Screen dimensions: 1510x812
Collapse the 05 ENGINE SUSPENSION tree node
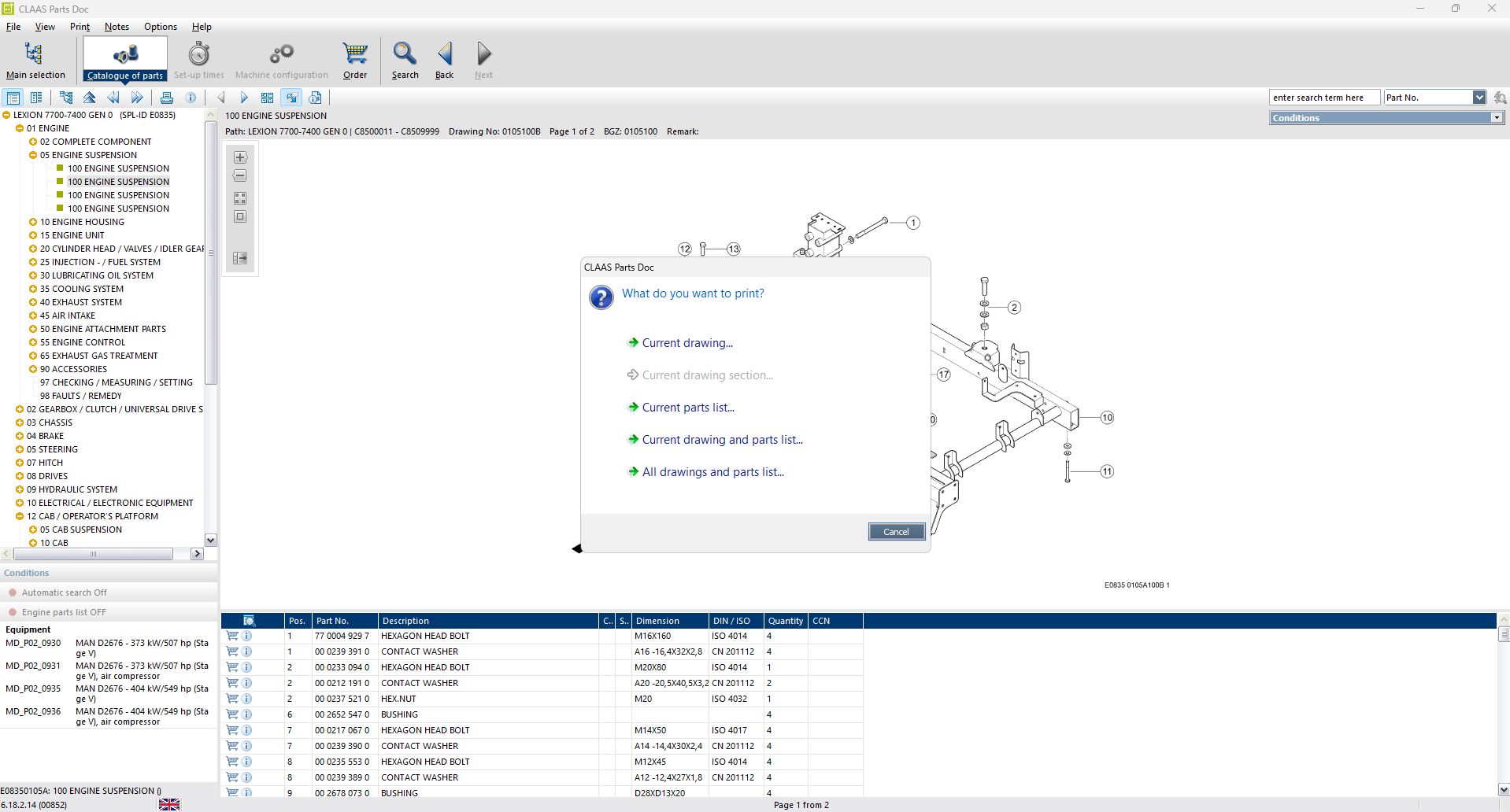(x=33, y=155)
